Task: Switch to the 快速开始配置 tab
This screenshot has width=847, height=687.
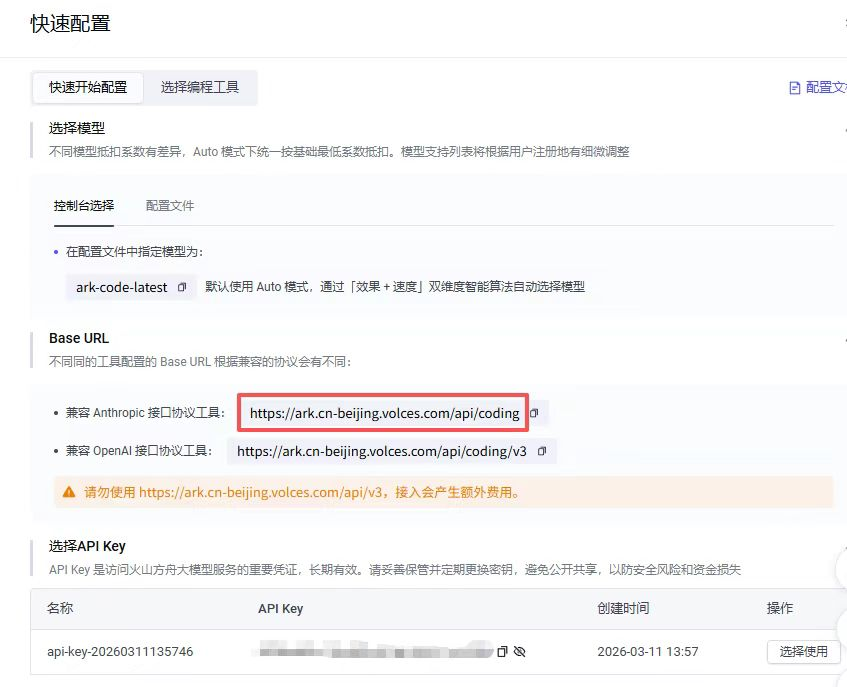Action: [x=88, y=87]
